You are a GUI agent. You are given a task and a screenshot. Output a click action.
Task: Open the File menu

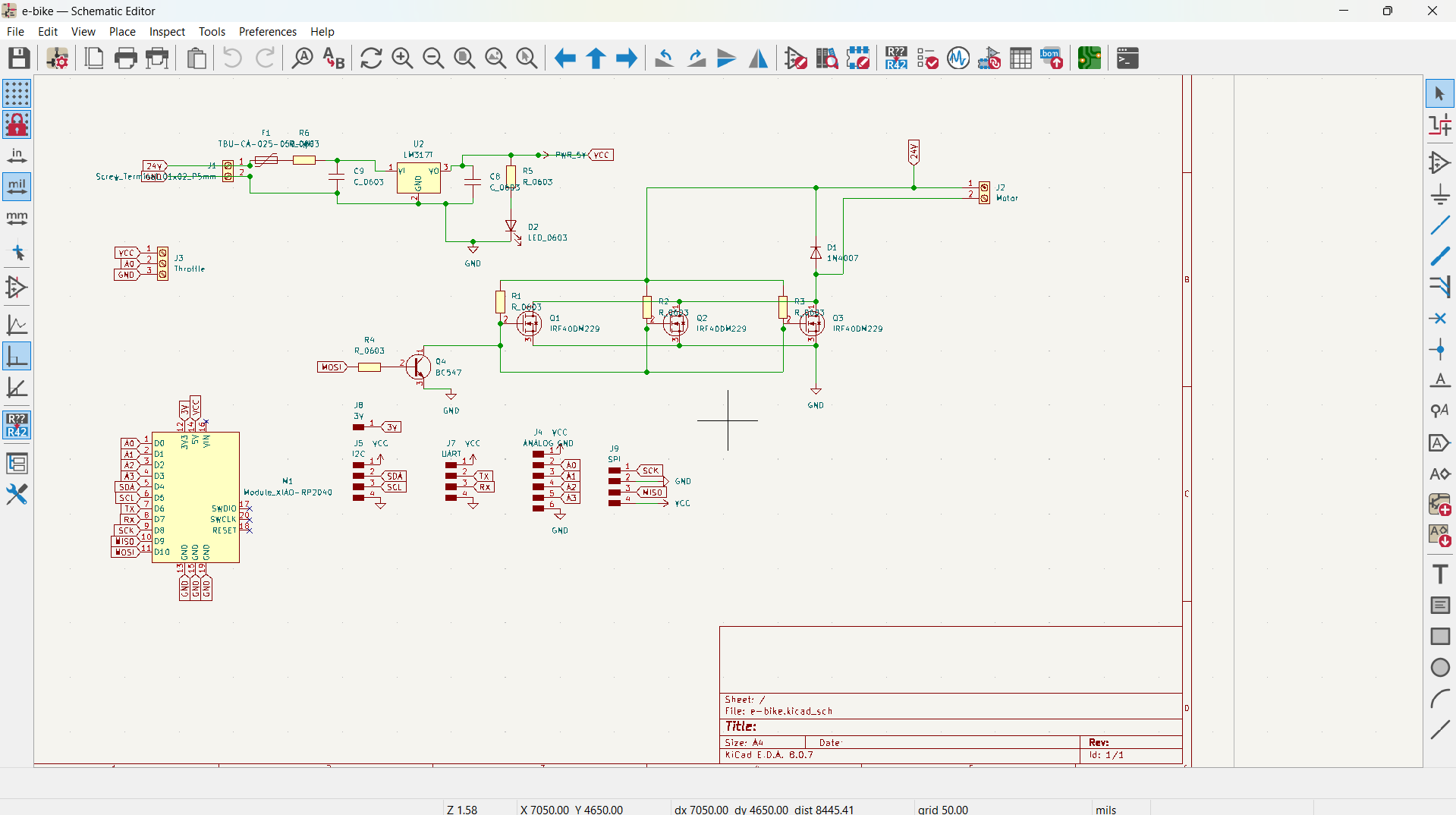[15, 31]
